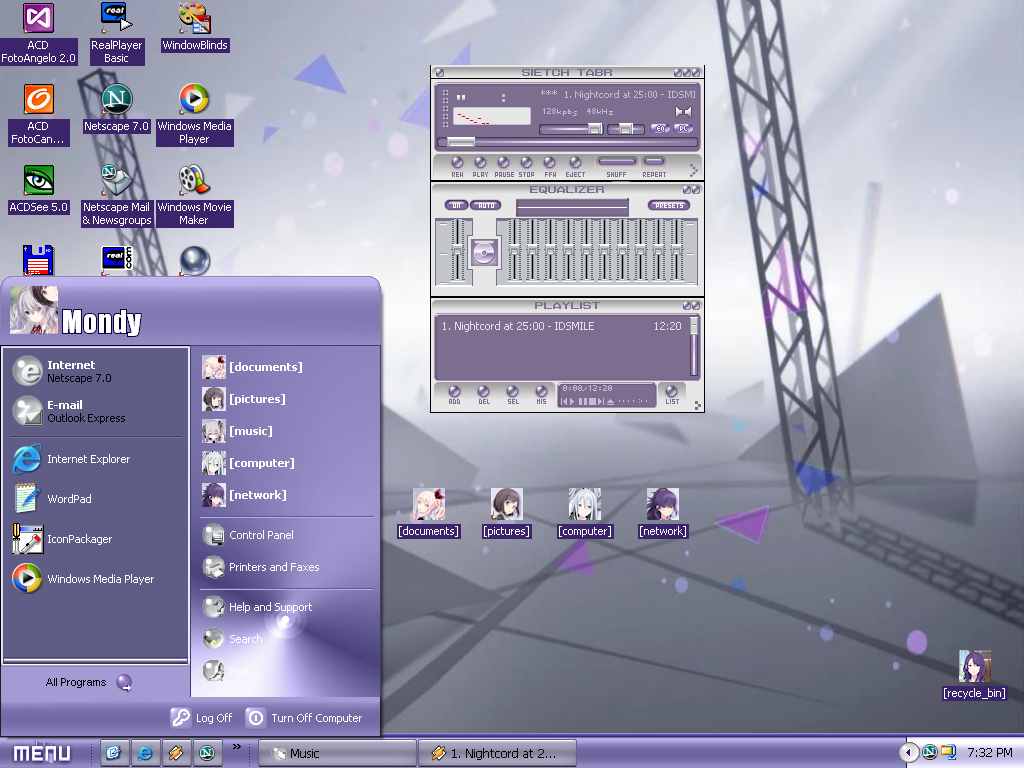The image size is (1024, 768).
Task: Toggle the equalizer ON button
Action: pos(456,205)
